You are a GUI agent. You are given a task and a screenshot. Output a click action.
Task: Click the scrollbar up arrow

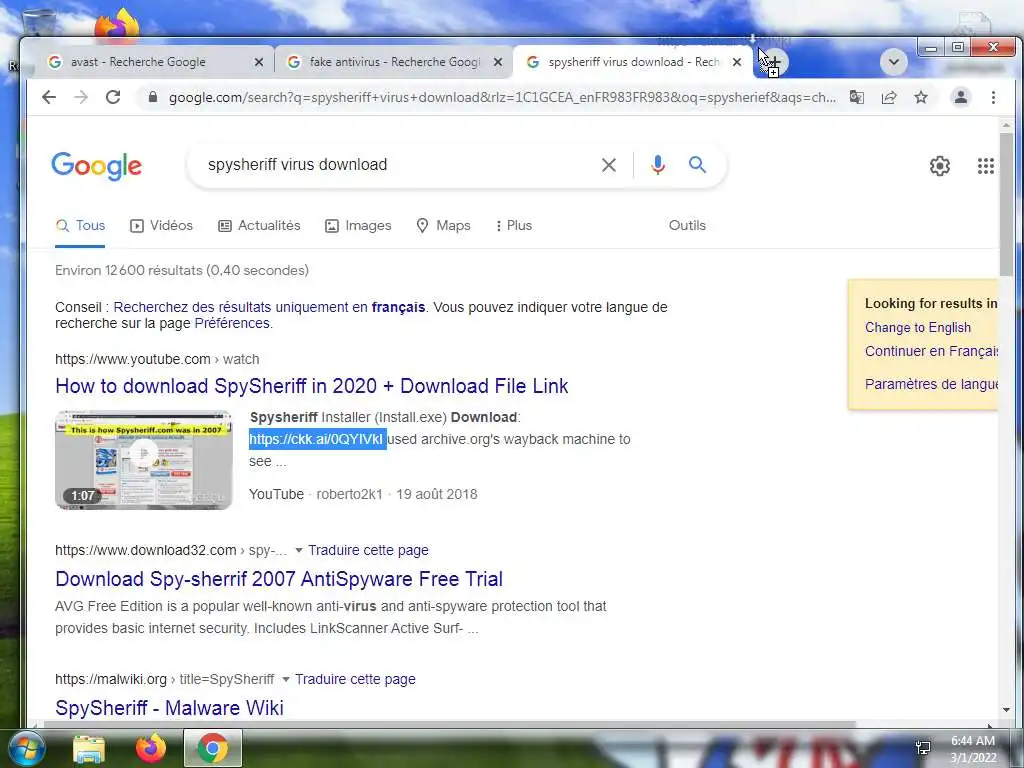(x=1006, y=124)
